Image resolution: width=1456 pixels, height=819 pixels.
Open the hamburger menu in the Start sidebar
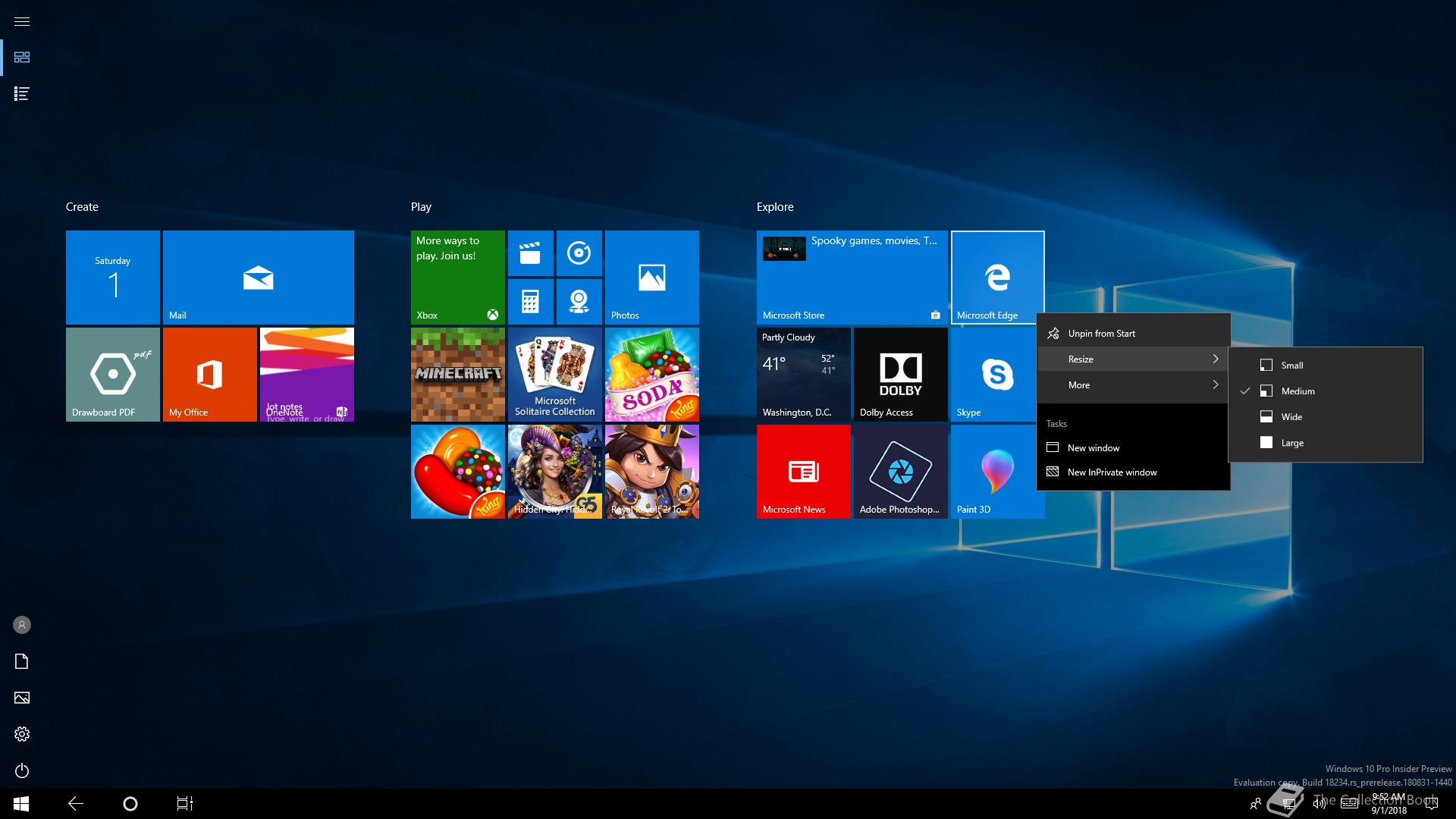pyautogui.click(x=22, y=21)
